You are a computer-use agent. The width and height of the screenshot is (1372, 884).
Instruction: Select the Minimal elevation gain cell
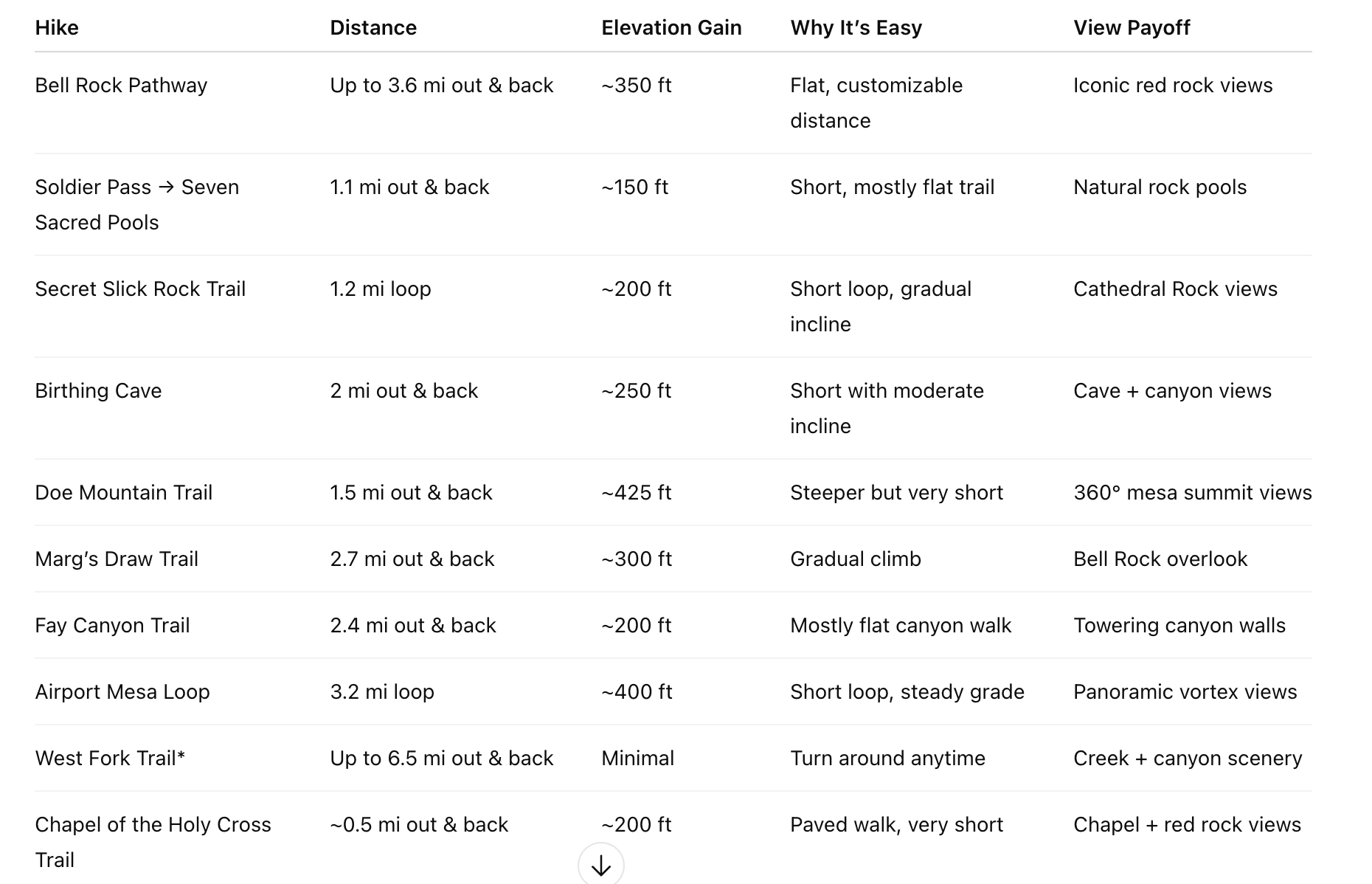(x=637, y=759)
